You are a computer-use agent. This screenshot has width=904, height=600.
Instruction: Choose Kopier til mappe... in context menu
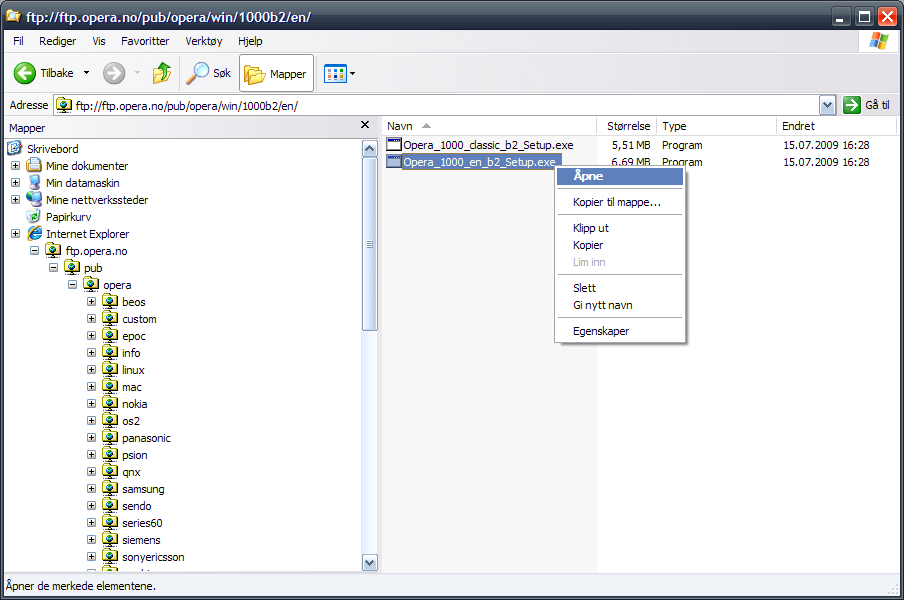[x=620, y=202]
